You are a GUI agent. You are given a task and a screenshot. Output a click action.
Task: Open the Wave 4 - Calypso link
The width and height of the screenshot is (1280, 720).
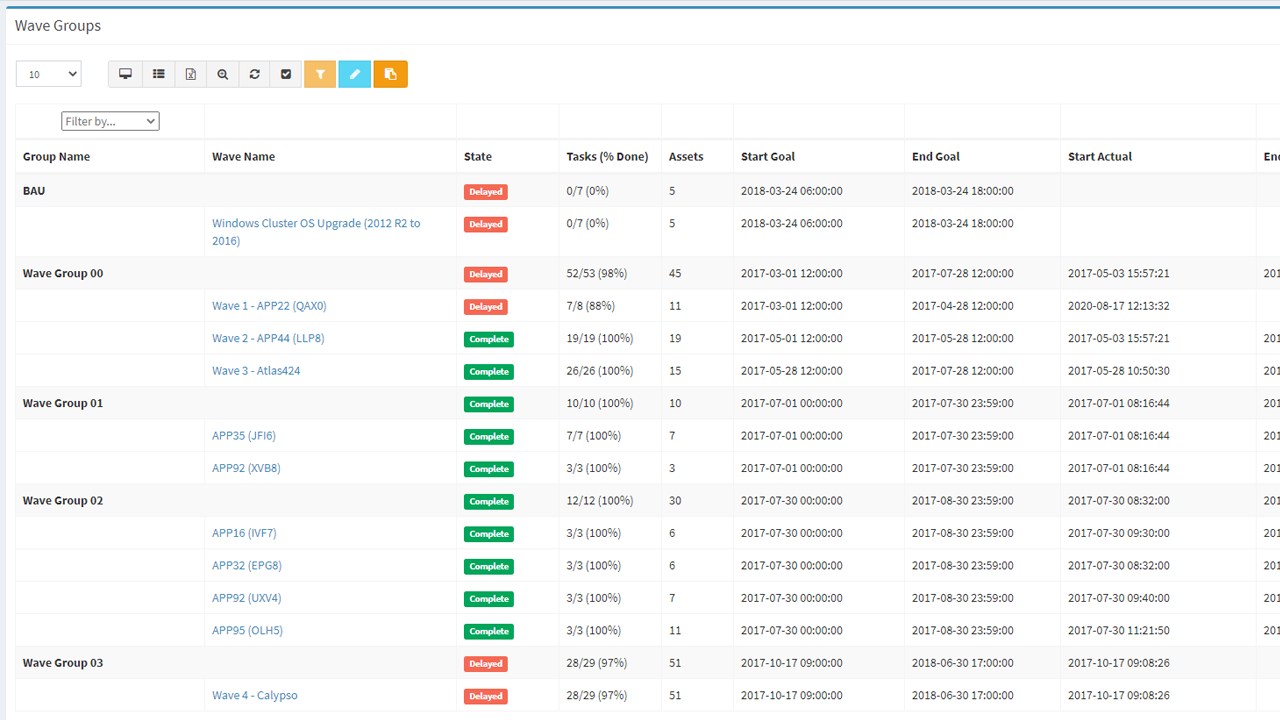[x=254, y=696]
